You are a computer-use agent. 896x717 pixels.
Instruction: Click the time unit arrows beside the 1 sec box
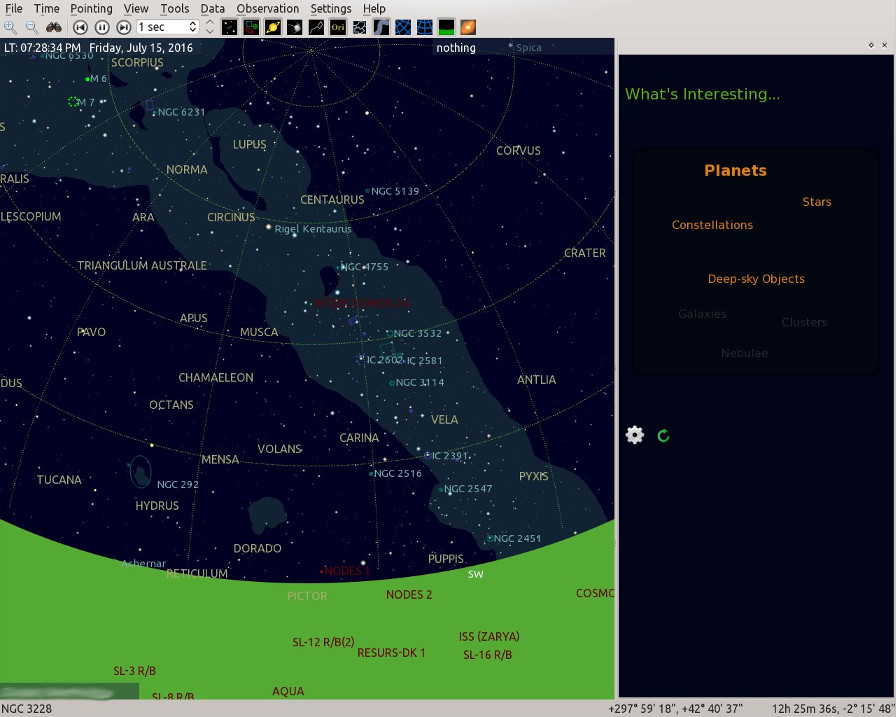click(x=209, y=27)
